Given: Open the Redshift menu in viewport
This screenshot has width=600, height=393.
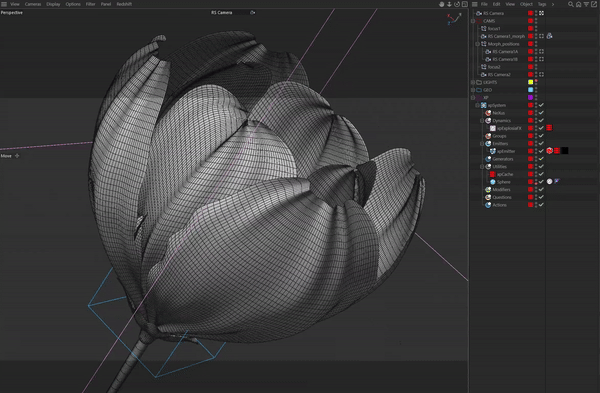Looking at the screenshot, I should click(124, 4).
